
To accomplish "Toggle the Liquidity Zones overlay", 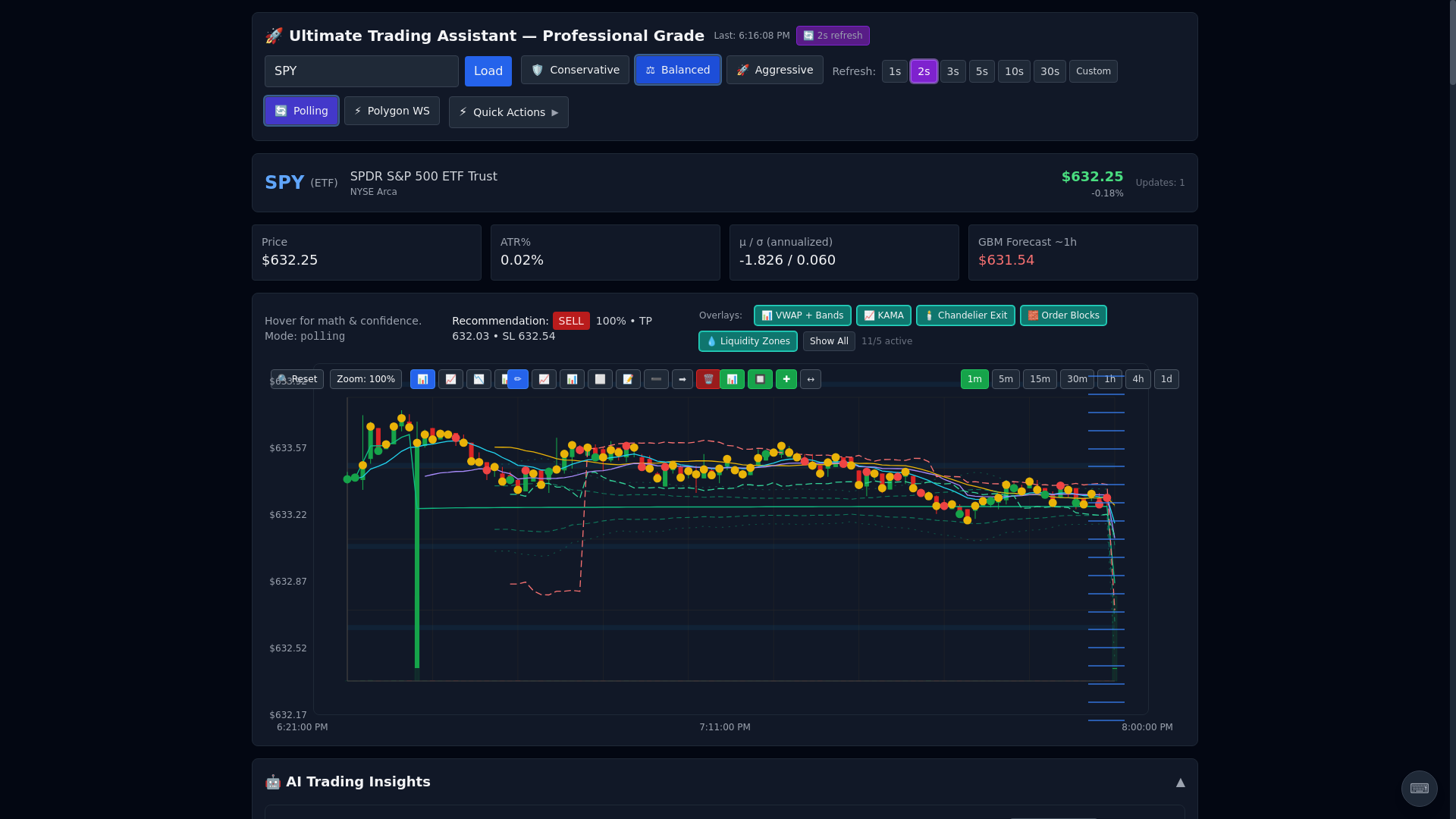I will (x=748, y=341).
